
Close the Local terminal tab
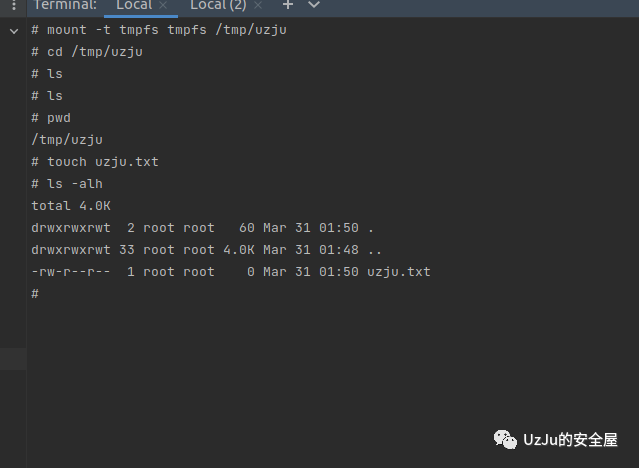[163, 5]
